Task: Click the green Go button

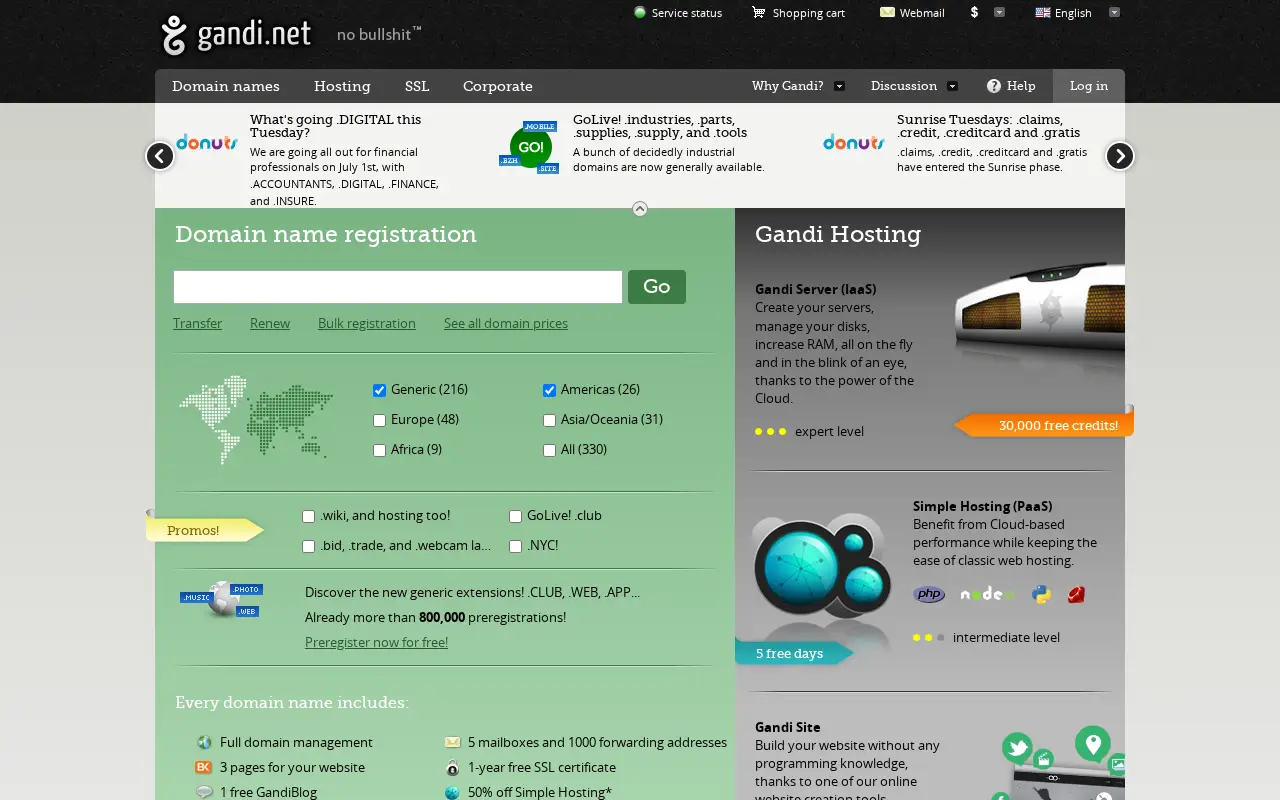Action: point(657,287)
